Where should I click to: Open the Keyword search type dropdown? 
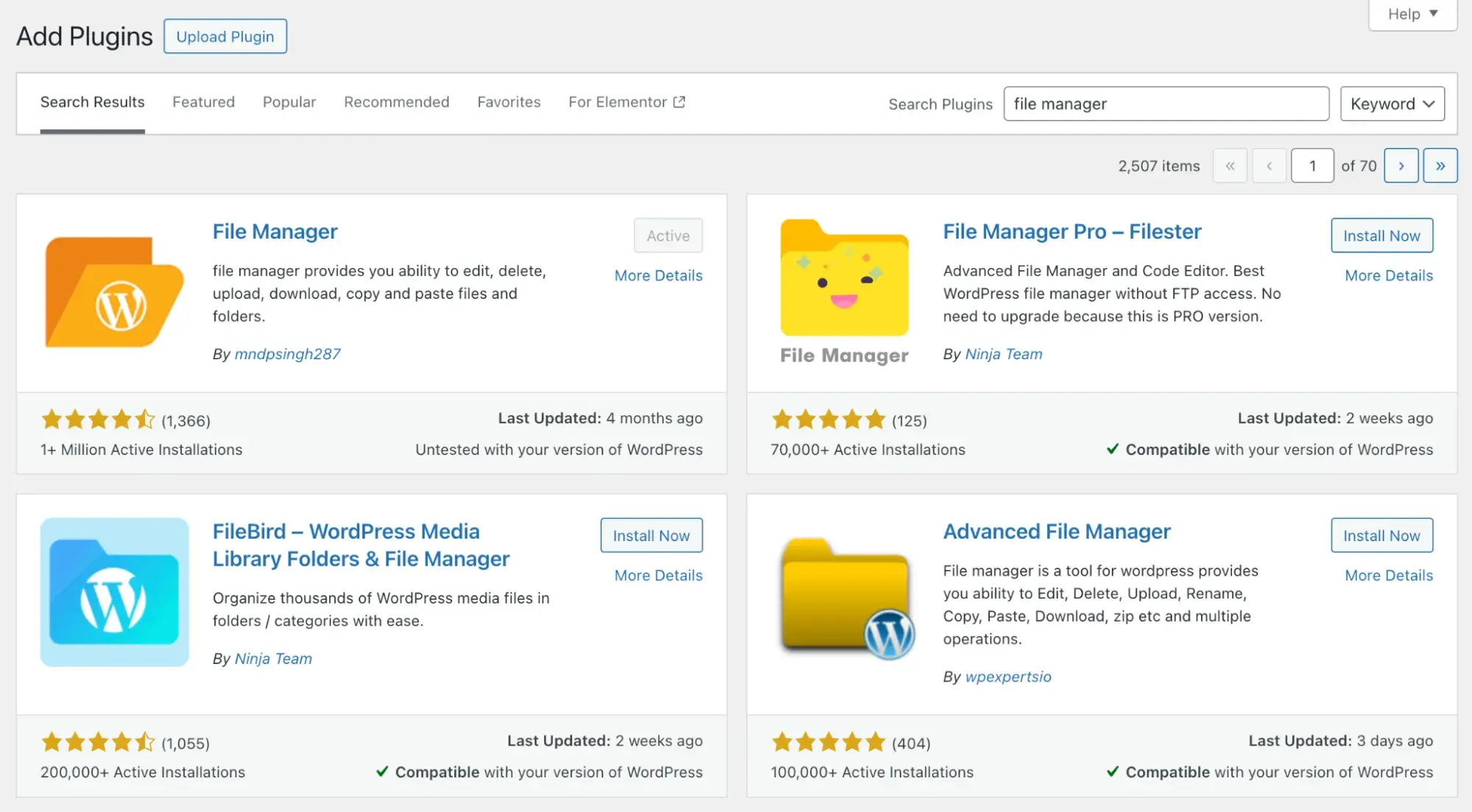point(1392,104)
